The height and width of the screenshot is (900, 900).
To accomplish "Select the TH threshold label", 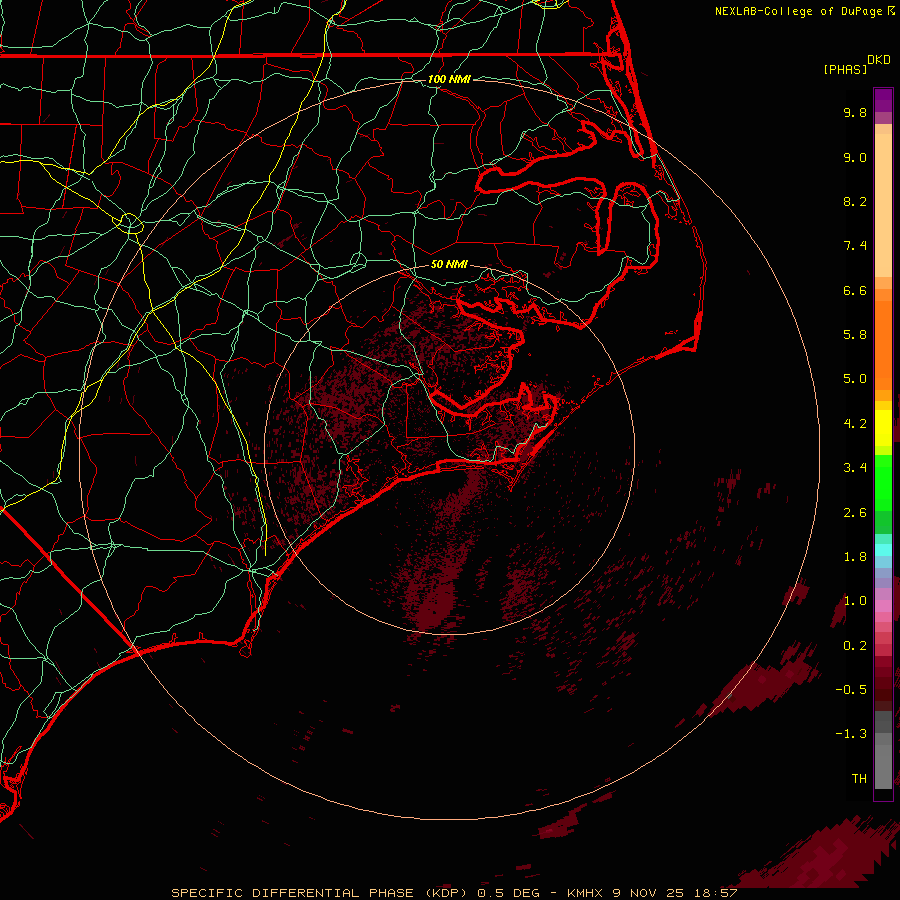I will 859,779.
